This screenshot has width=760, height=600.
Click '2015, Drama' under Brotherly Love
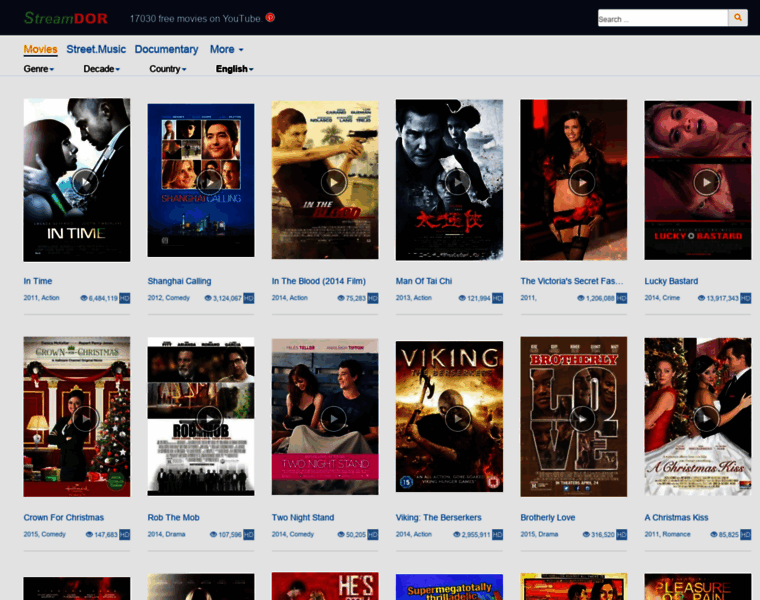pos(539,534)
